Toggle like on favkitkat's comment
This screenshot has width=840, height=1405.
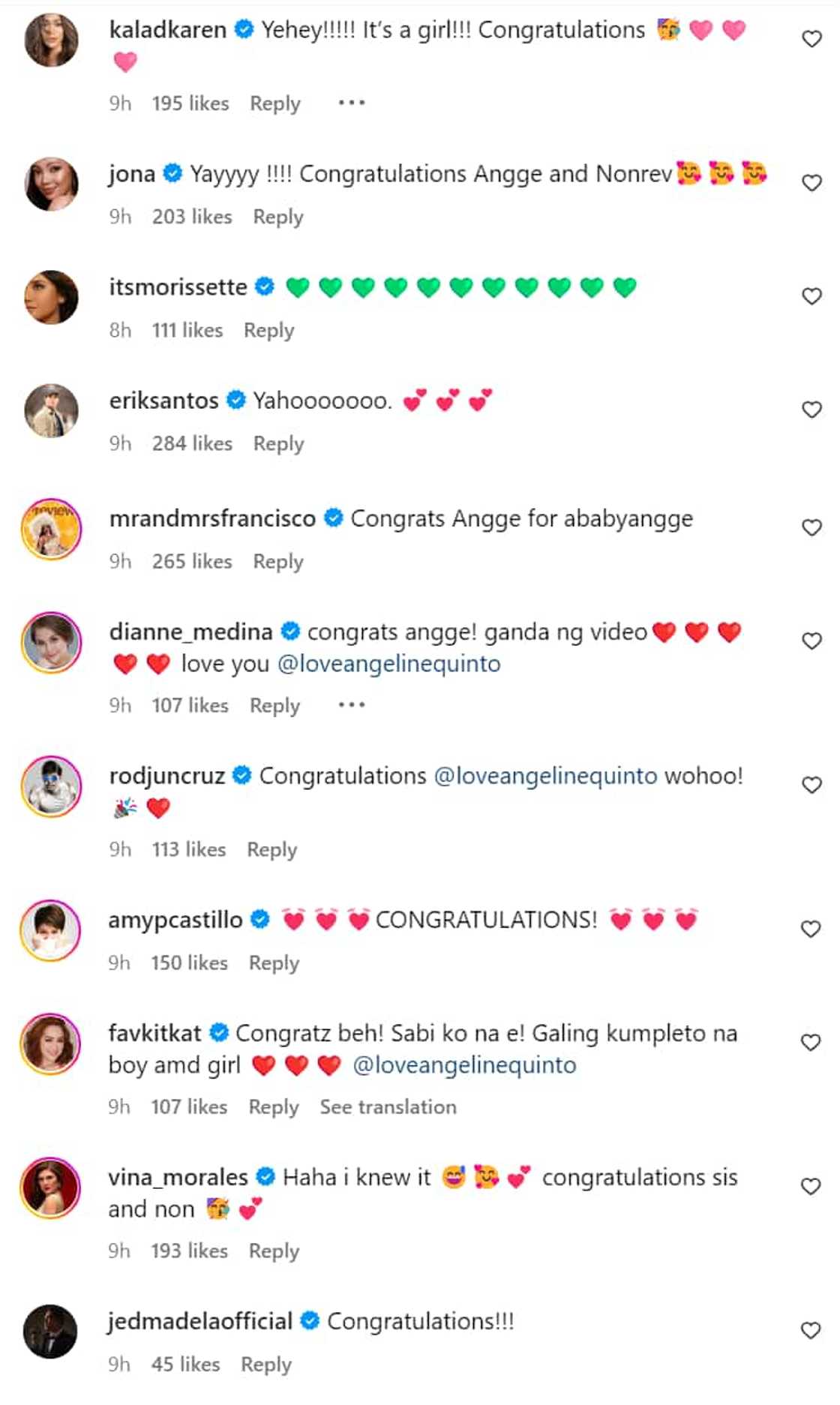[x=811, y=1042]
